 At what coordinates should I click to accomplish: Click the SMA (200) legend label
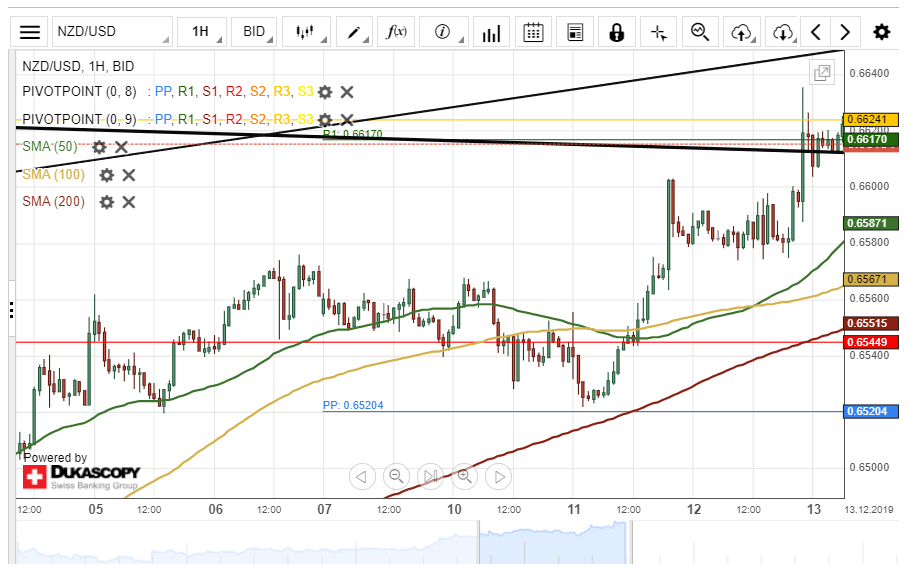[x=53, y=201]
